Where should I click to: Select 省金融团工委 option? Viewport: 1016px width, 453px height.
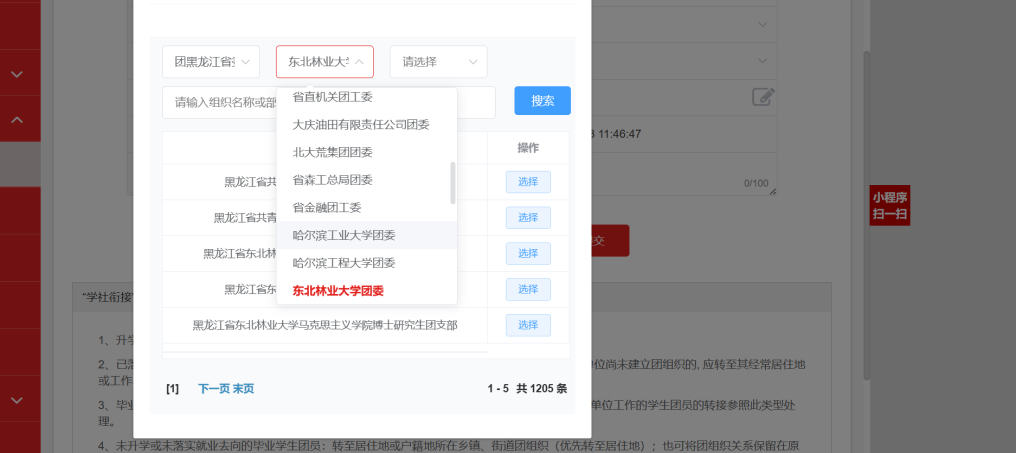327,207
